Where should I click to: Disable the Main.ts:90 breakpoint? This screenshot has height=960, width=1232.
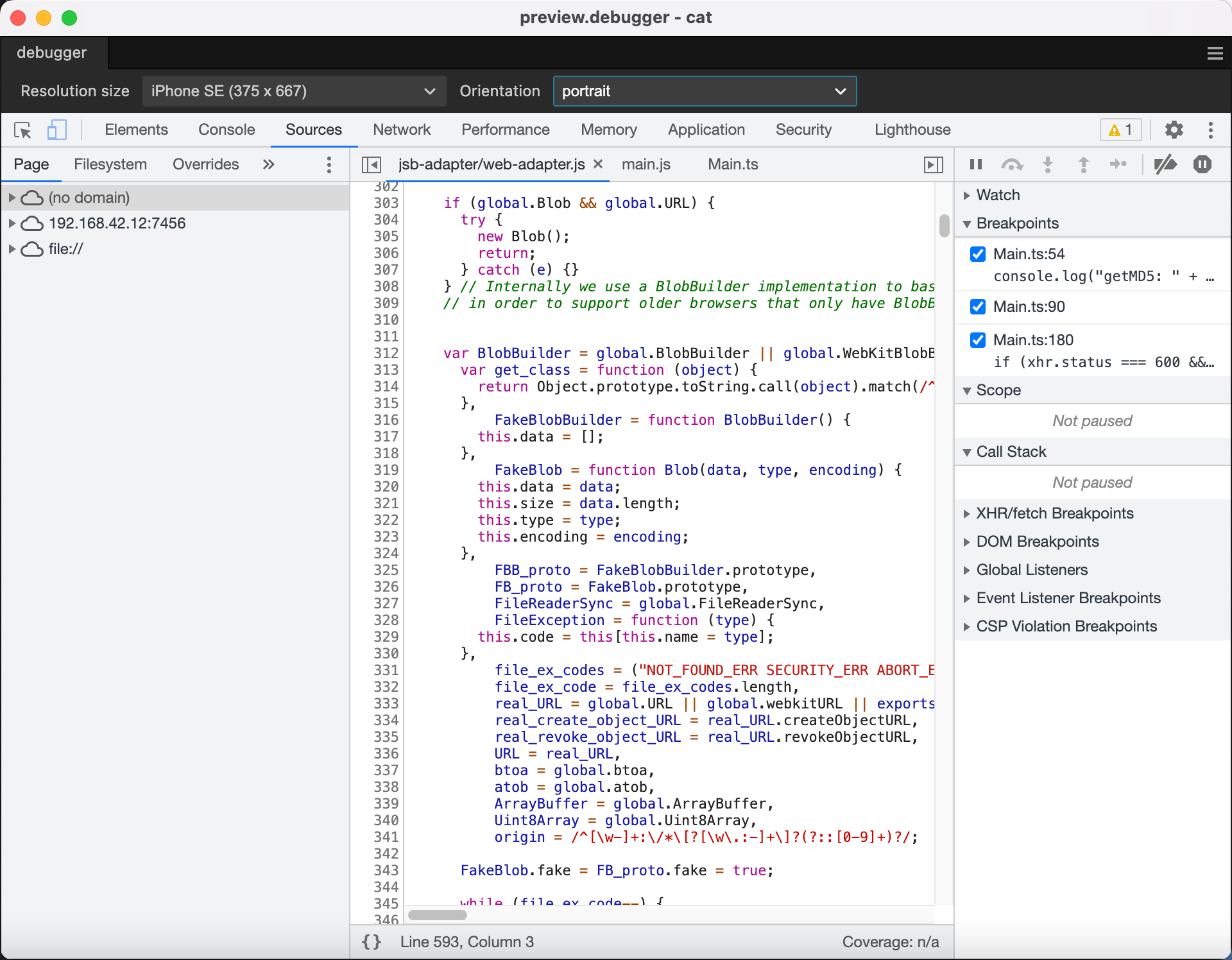[x=978, y=307]
